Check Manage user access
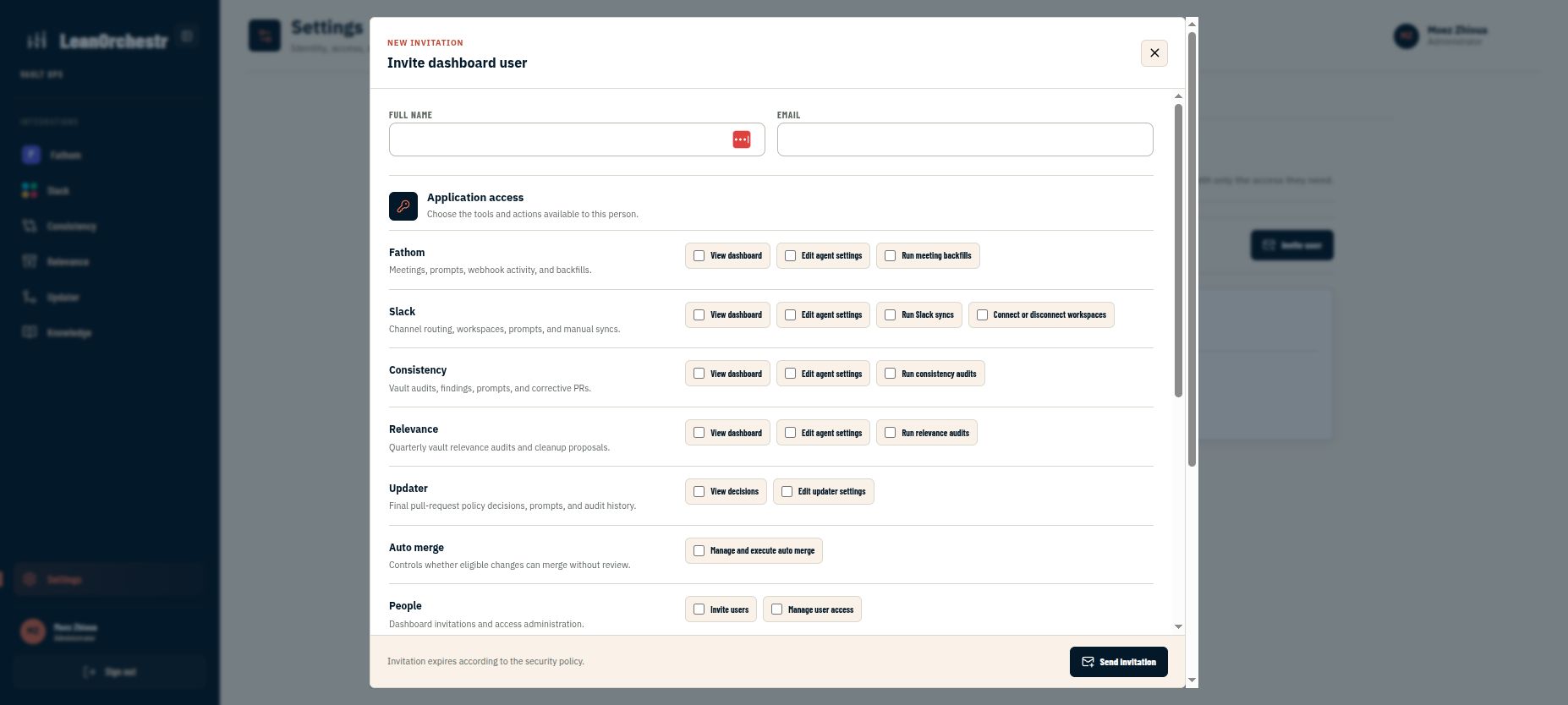 (x=776, y=609)
